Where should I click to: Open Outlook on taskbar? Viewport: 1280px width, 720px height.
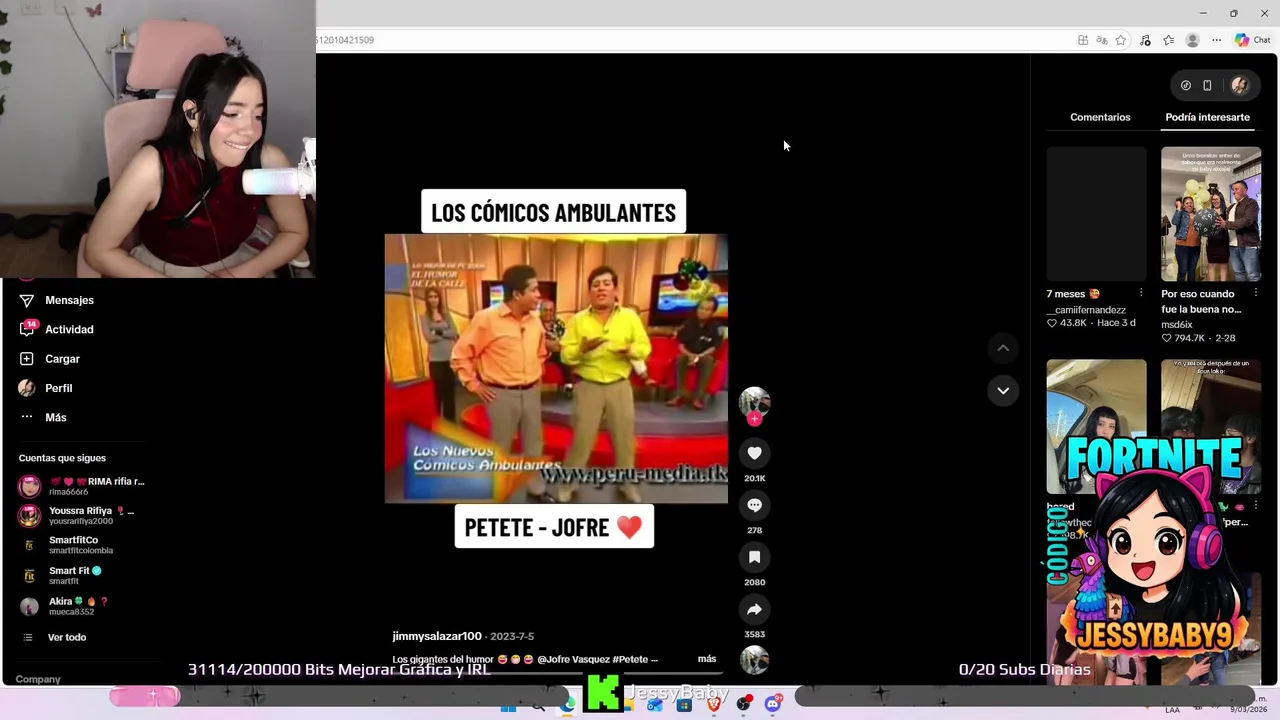(655, 706)
